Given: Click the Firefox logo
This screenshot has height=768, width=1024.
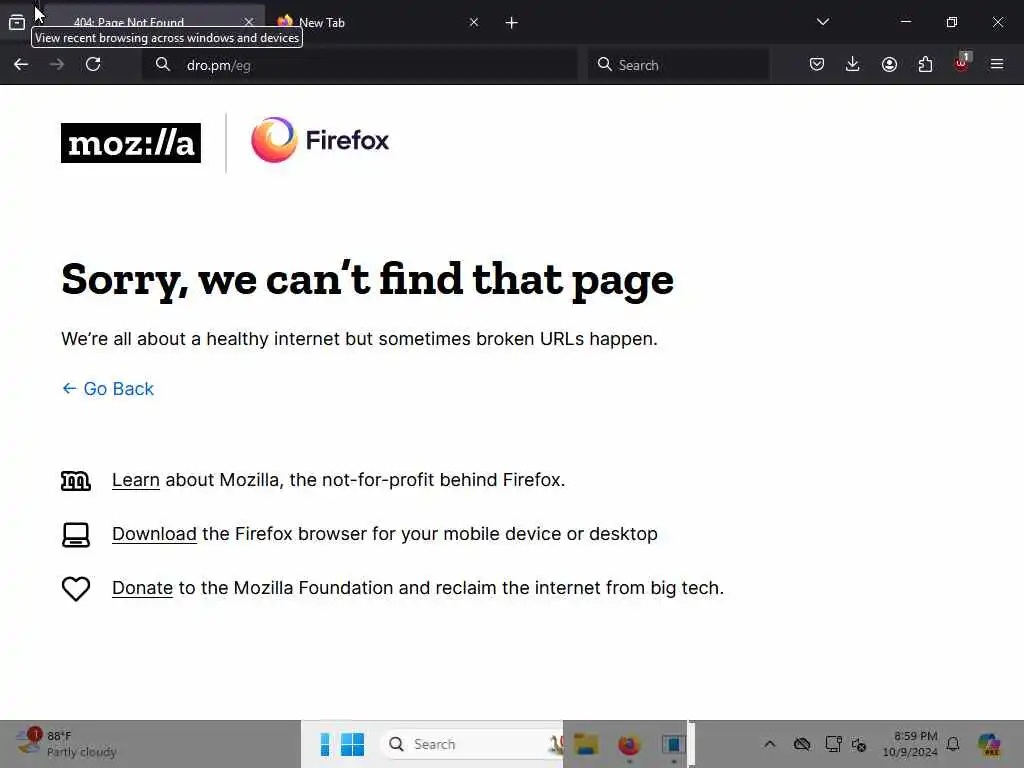Looking at the screenshot, I should [x=320, y=140].
